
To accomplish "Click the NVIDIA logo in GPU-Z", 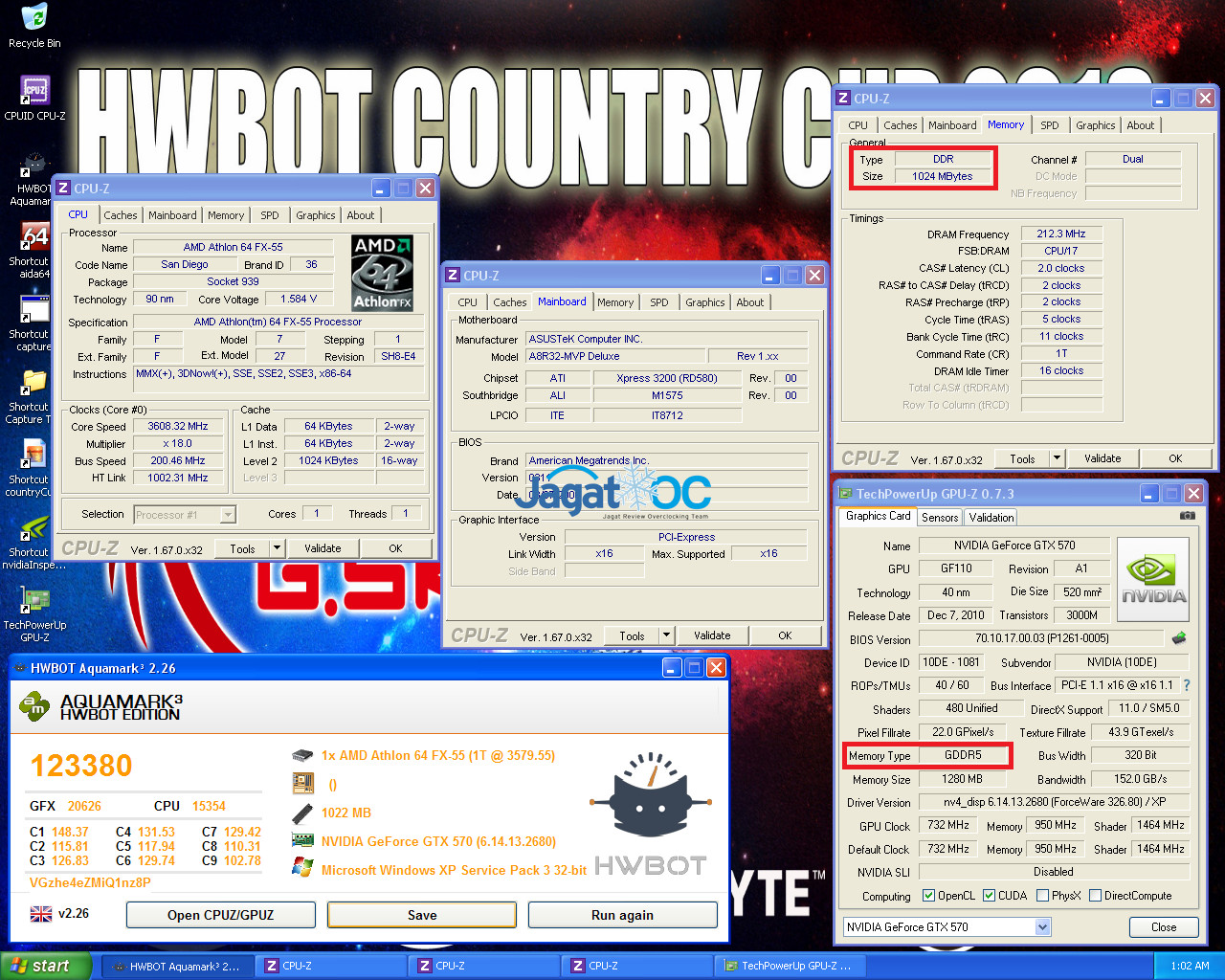I will tap(1153, 580).
